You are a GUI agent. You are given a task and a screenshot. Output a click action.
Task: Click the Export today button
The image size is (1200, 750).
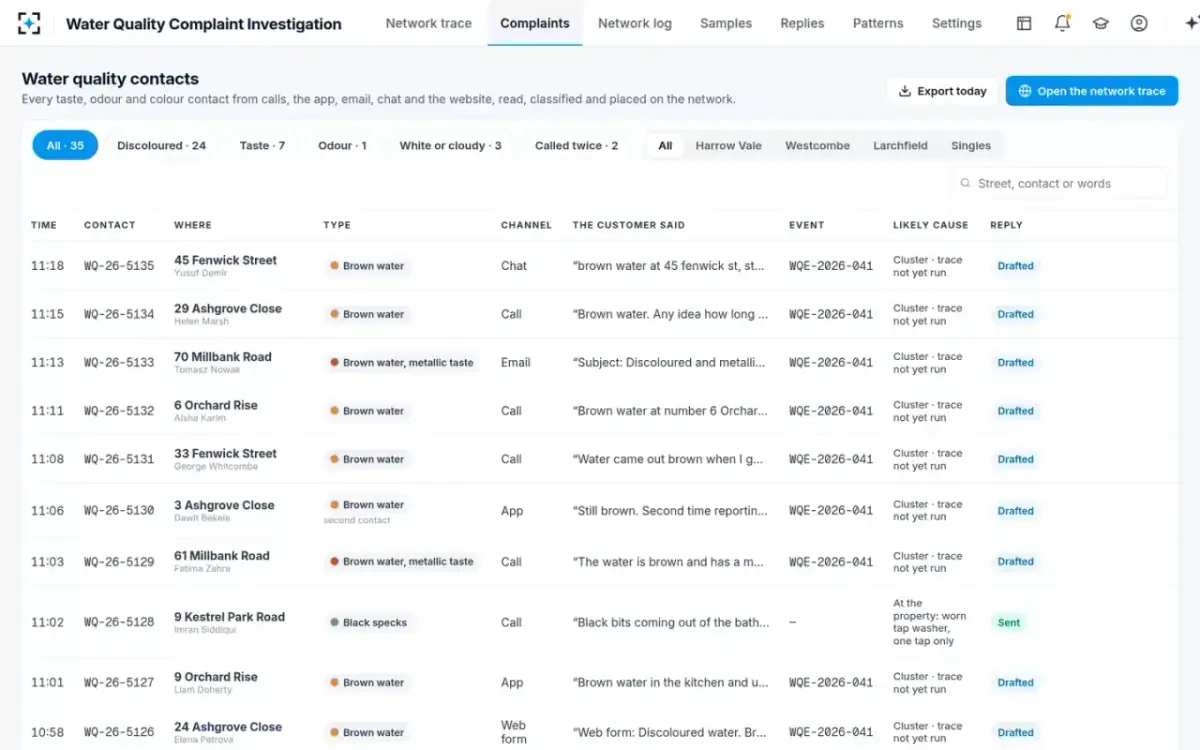click(x=942, y=91)
